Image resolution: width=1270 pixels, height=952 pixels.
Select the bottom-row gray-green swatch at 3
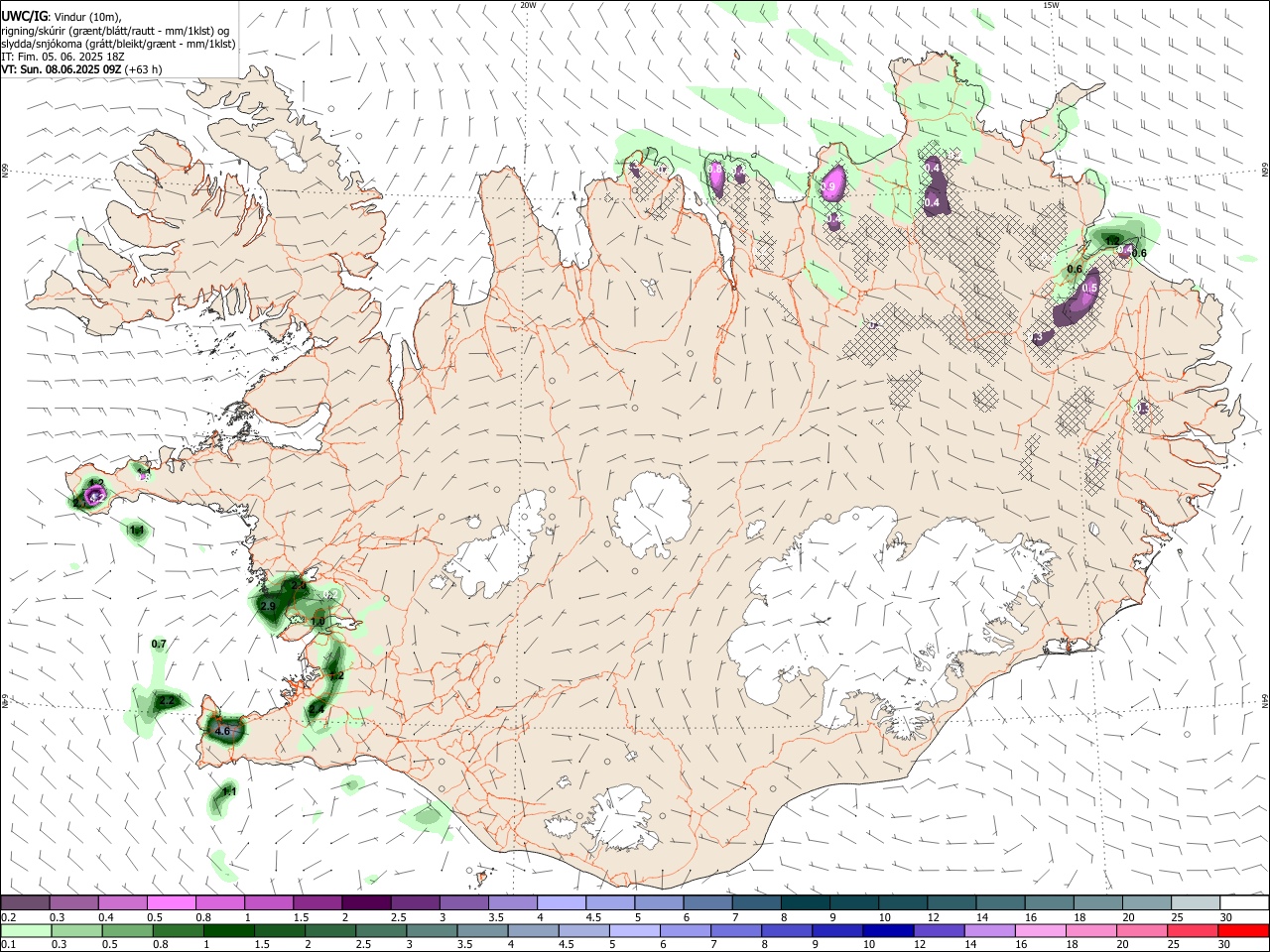click(432, 930)
